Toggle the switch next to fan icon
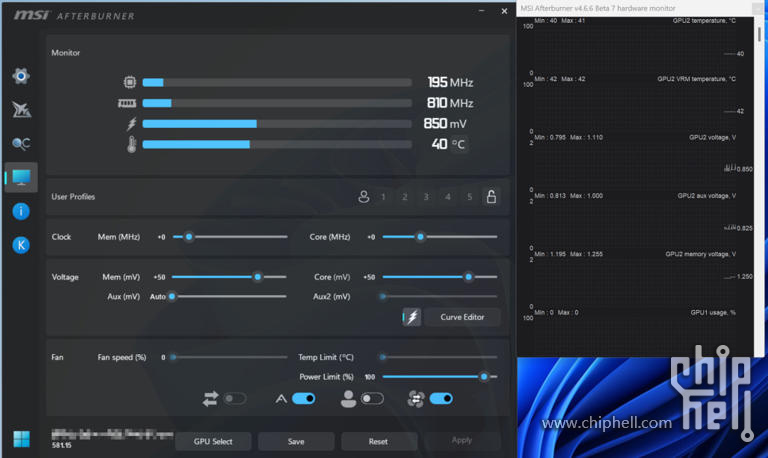 [x=441, y=399]
